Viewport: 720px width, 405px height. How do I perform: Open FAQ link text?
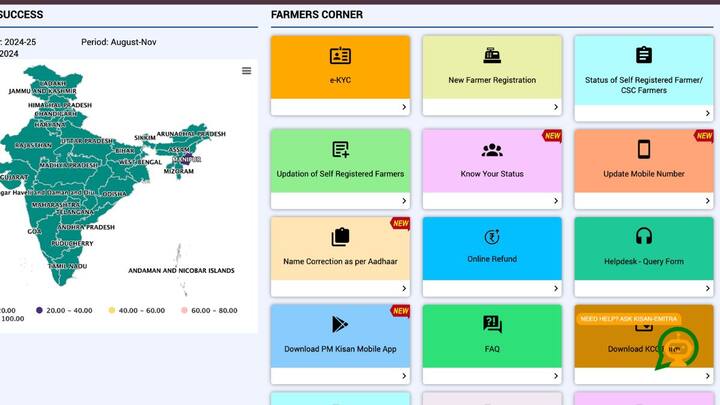click(x=492, y=349)
